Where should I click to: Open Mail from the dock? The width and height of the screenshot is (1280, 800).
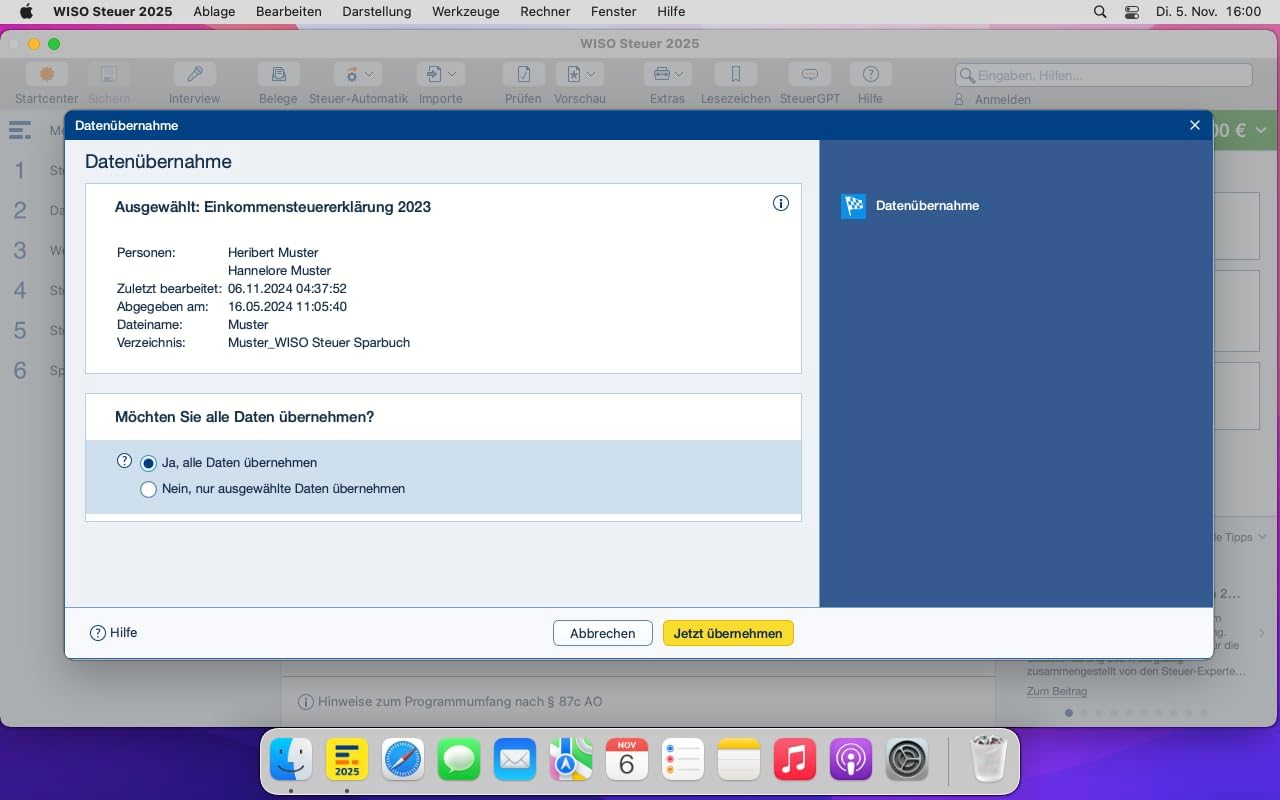coord(515,761)
